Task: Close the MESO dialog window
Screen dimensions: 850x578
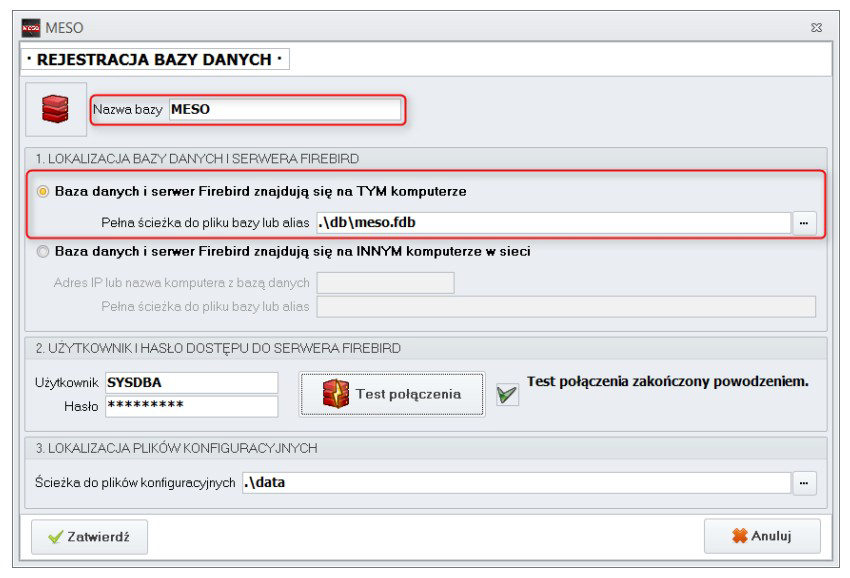Action: tap(816, 28)
